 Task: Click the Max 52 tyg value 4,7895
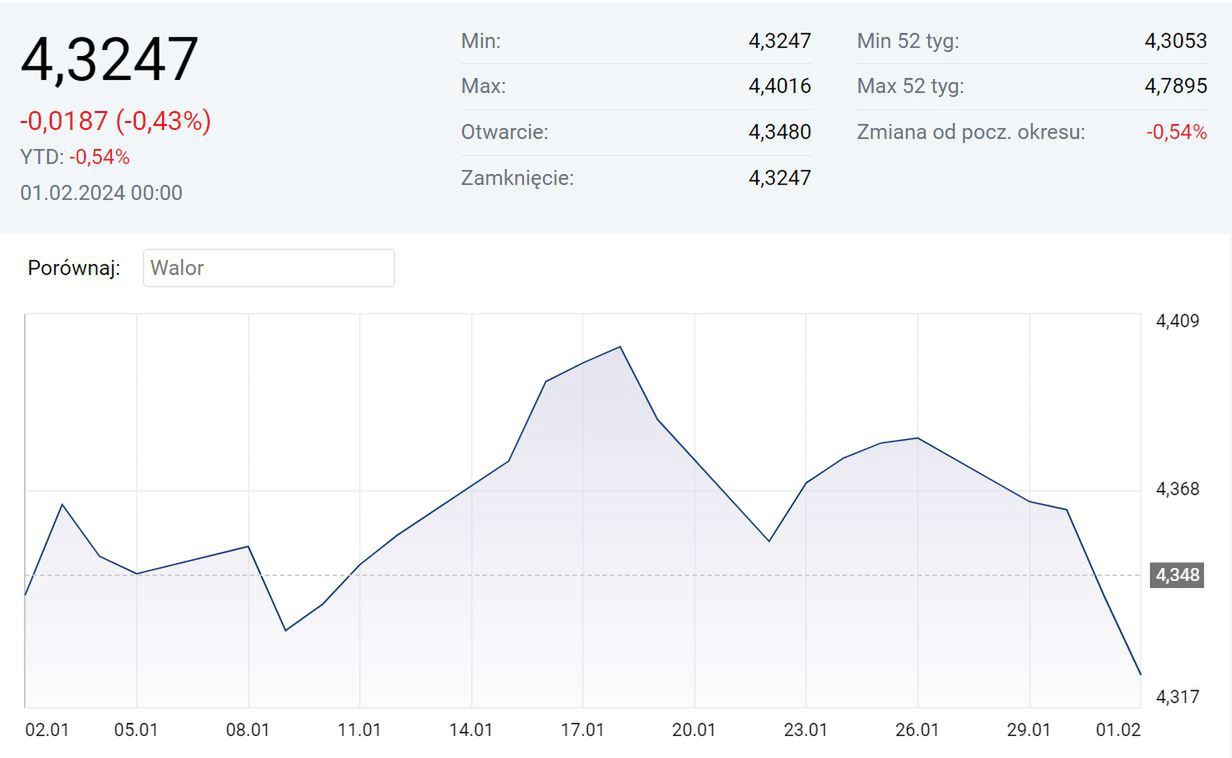click(1176, 86)
